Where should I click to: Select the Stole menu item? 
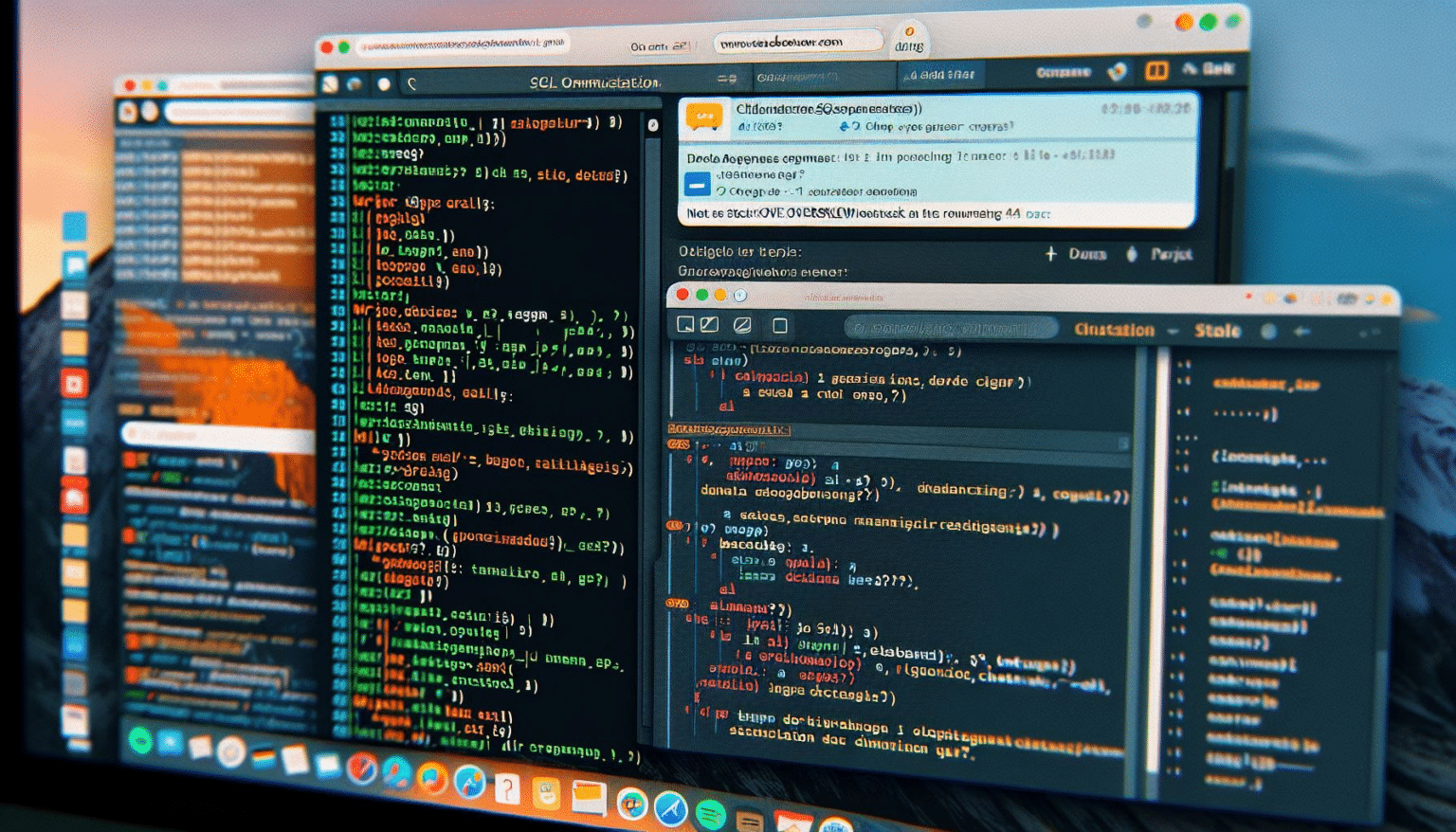tap(1219, 330)
